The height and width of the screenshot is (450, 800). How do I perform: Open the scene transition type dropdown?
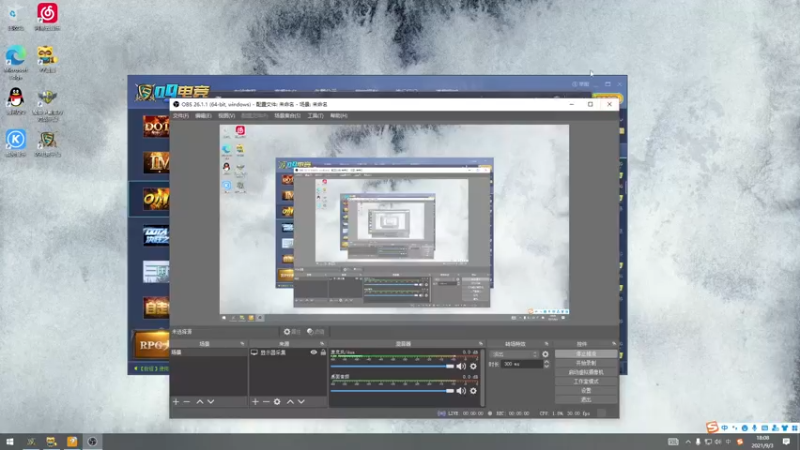point(514,354)
